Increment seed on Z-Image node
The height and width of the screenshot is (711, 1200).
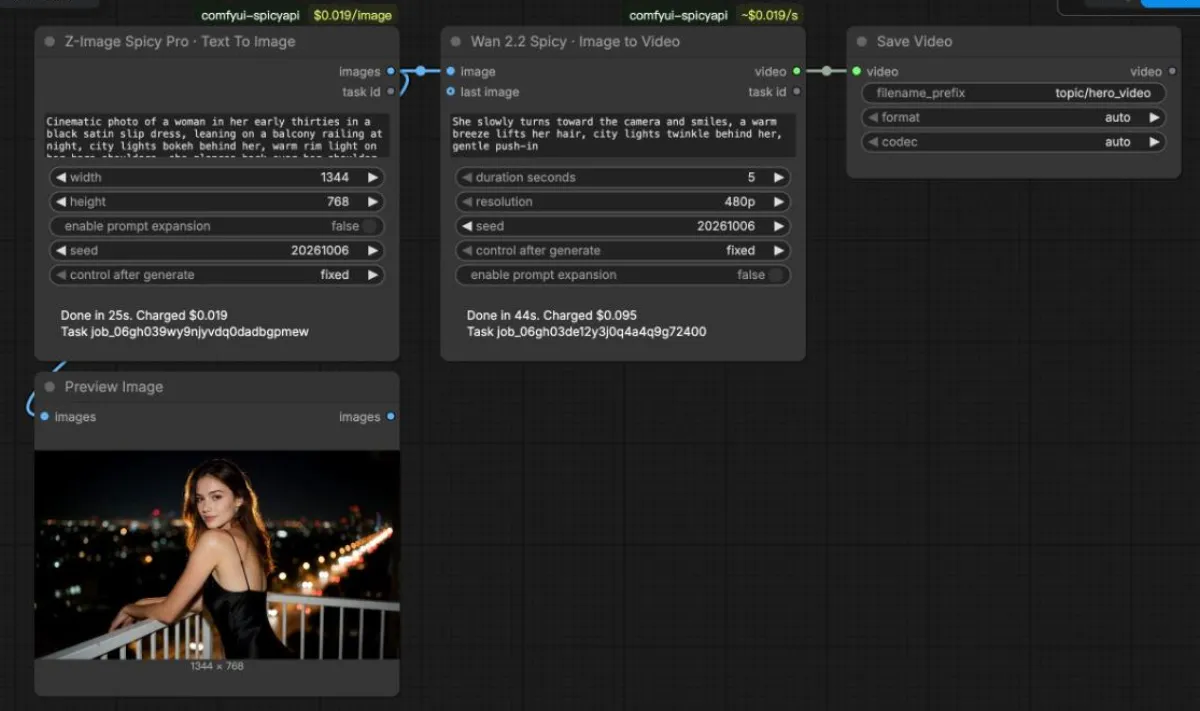coord(373,250)
